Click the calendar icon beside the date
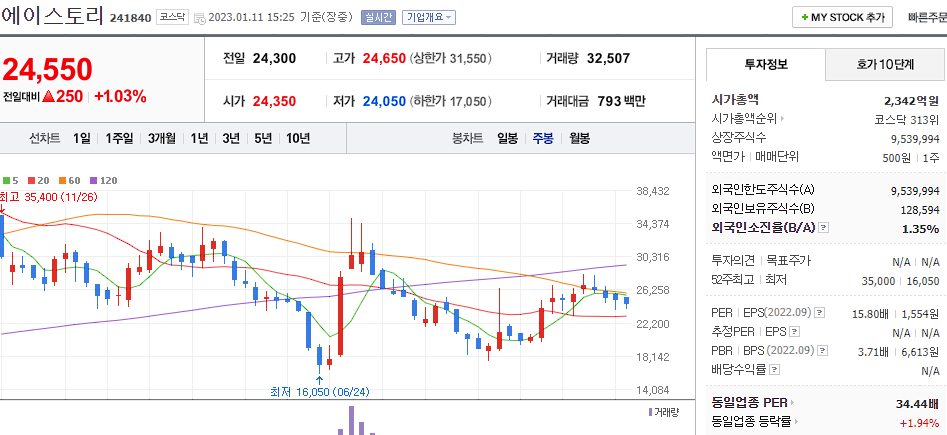This screenshot has height=435, width=947. coord(200,18)
